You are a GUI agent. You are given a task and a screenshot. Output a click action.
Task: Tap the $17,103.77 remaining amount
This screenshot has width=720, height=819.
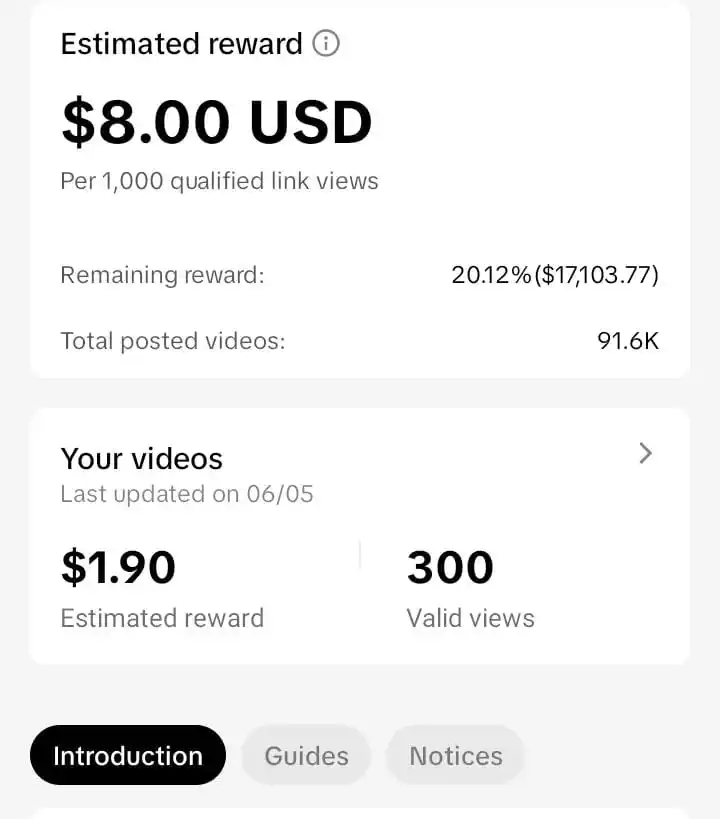coord(596,275)
